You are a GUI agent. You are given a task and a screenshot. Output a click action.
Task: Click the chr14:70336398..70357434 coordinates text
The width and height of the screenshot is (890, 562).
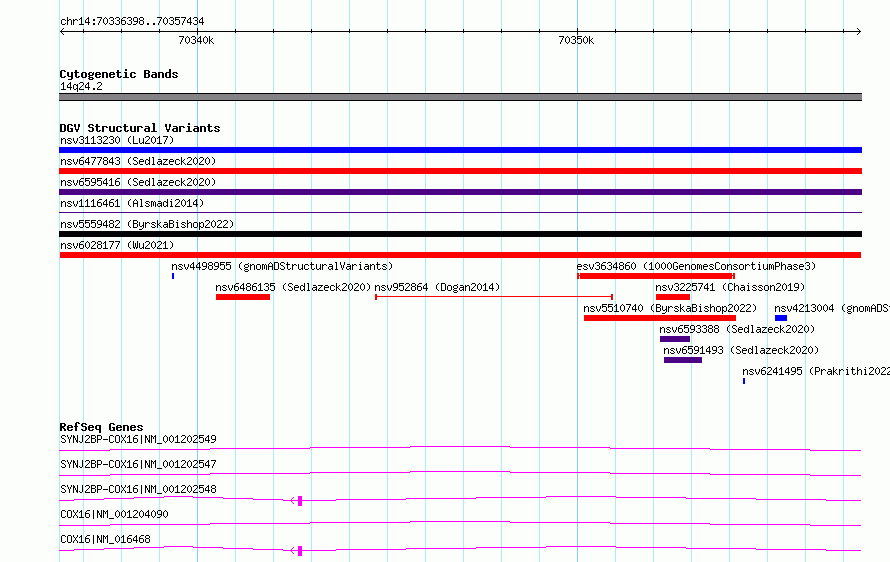coord(132,22)
